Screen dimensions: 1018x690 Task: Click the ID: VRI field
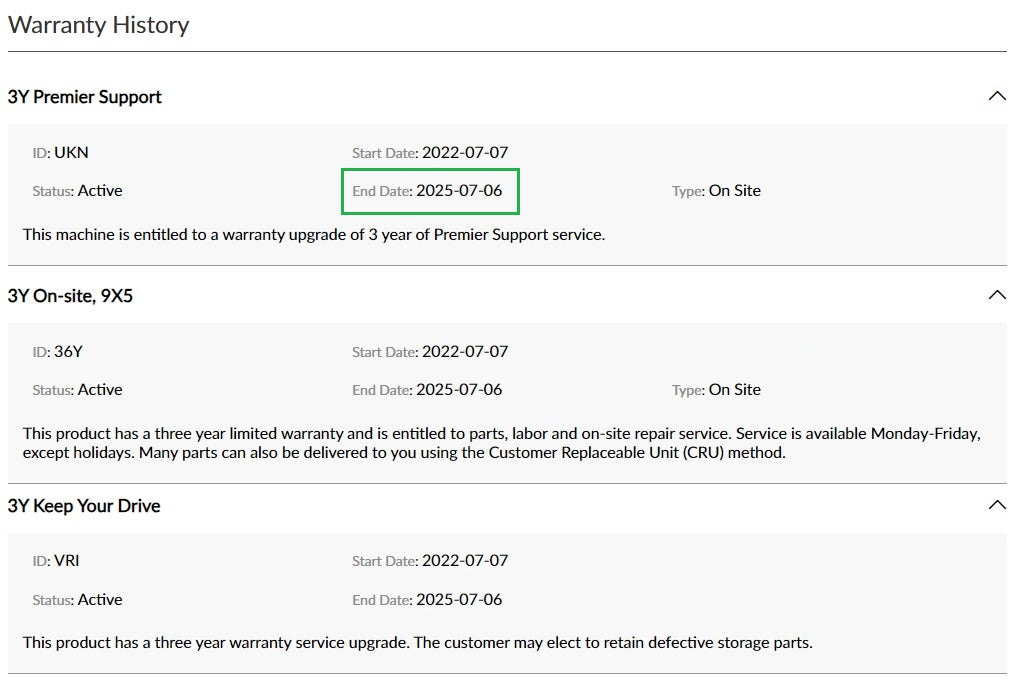(x=56, y=561)
